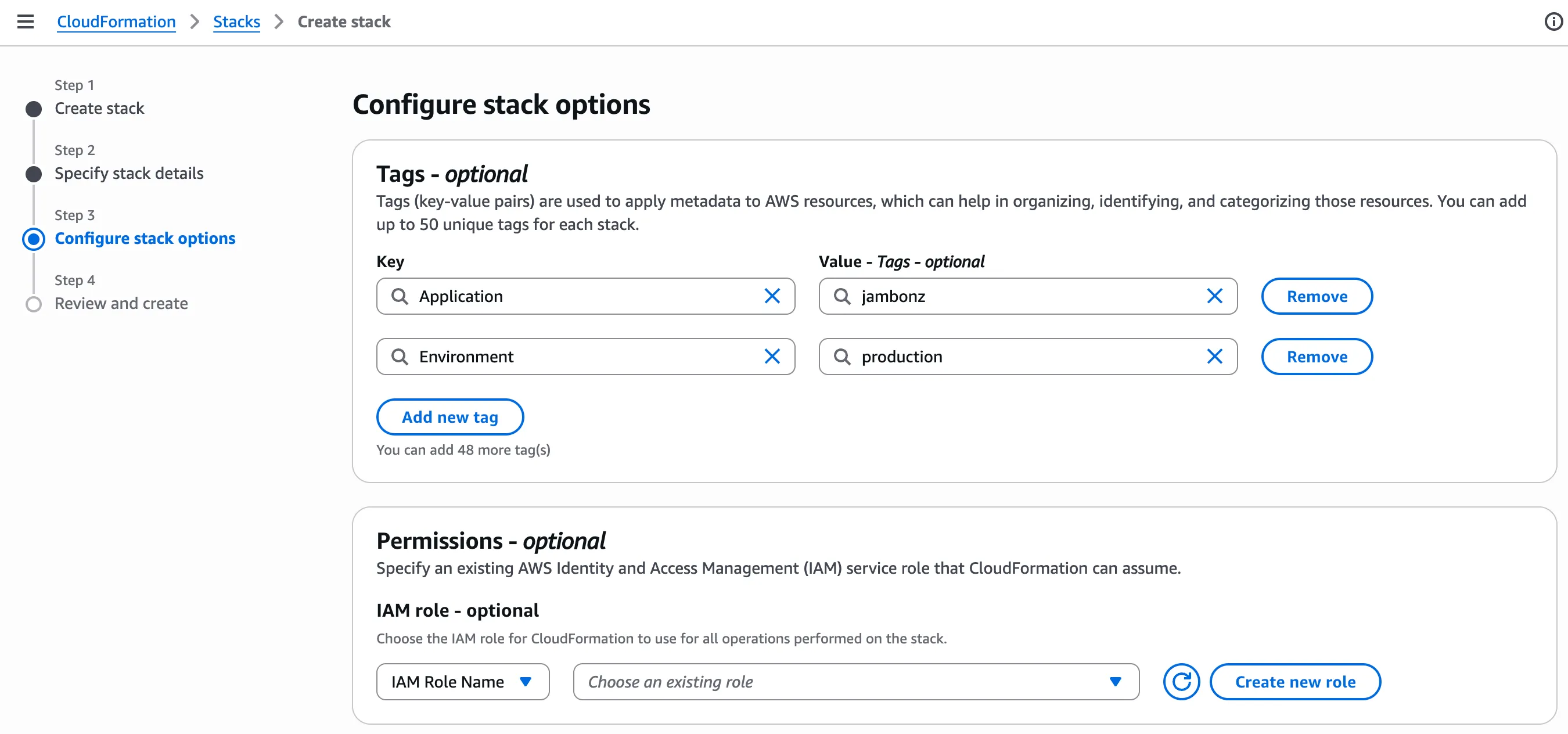Remove the Application tag row
The image size is (1568, 734).
1317,296
